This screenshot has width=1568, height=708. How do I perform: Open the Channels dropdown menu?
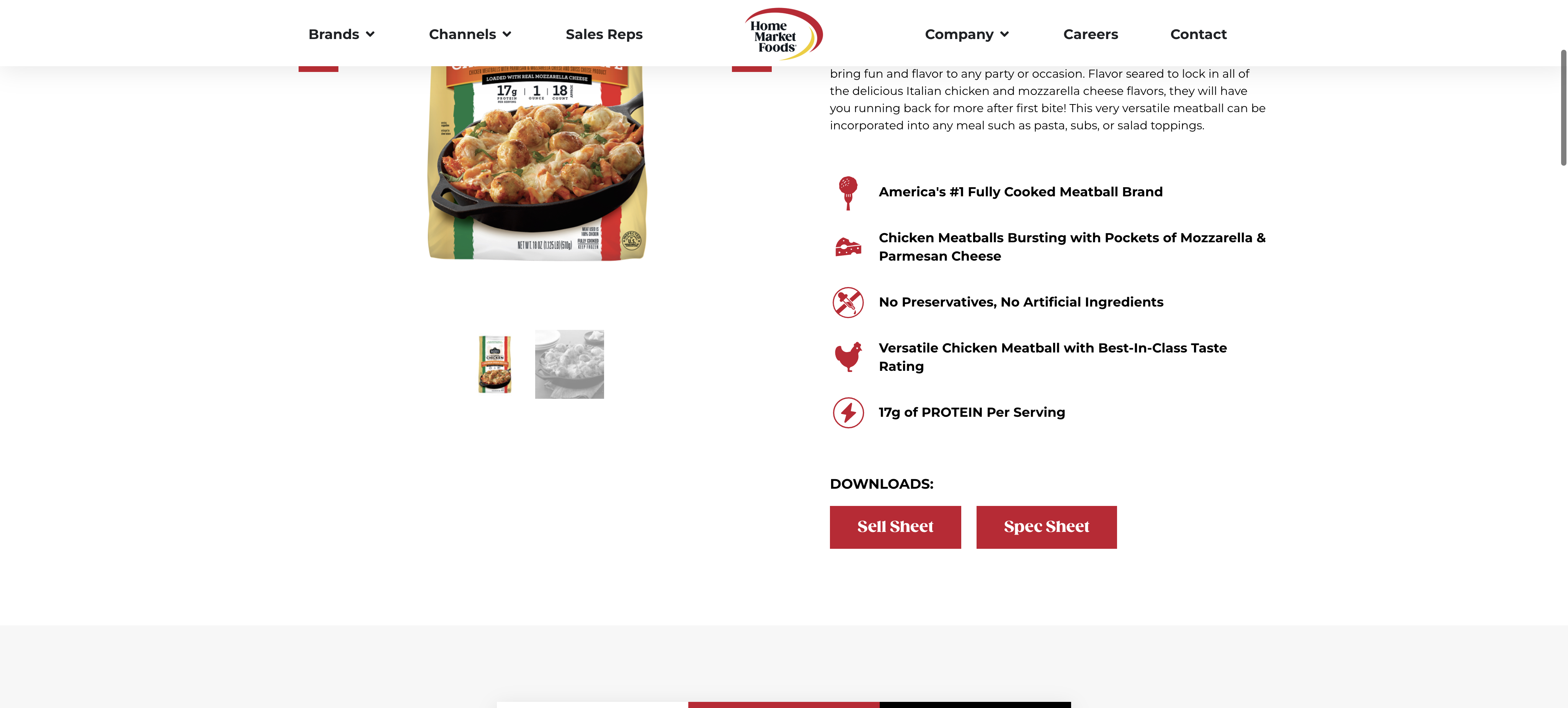pos(470,34)
